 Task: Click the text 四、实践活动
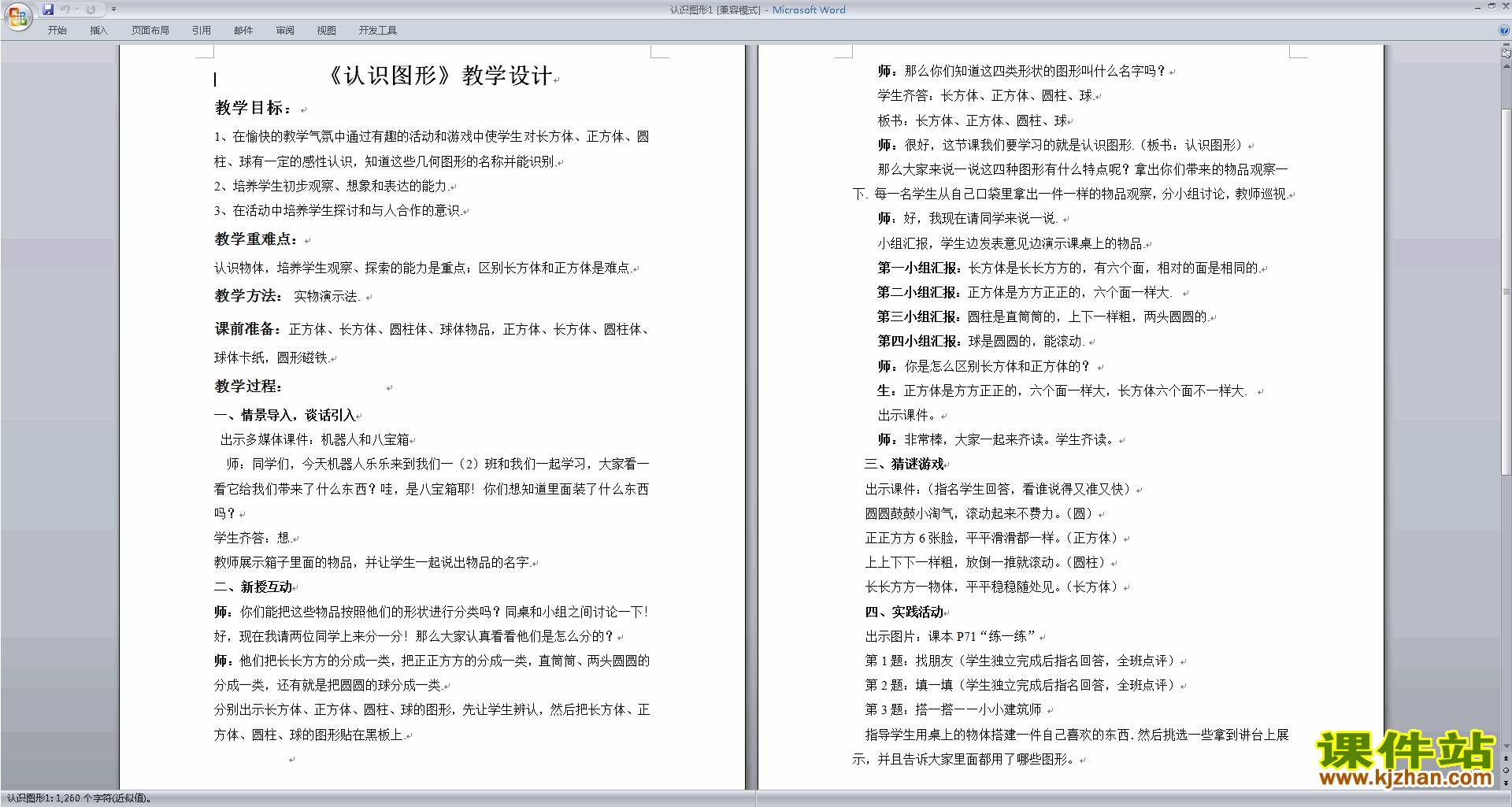905,612
